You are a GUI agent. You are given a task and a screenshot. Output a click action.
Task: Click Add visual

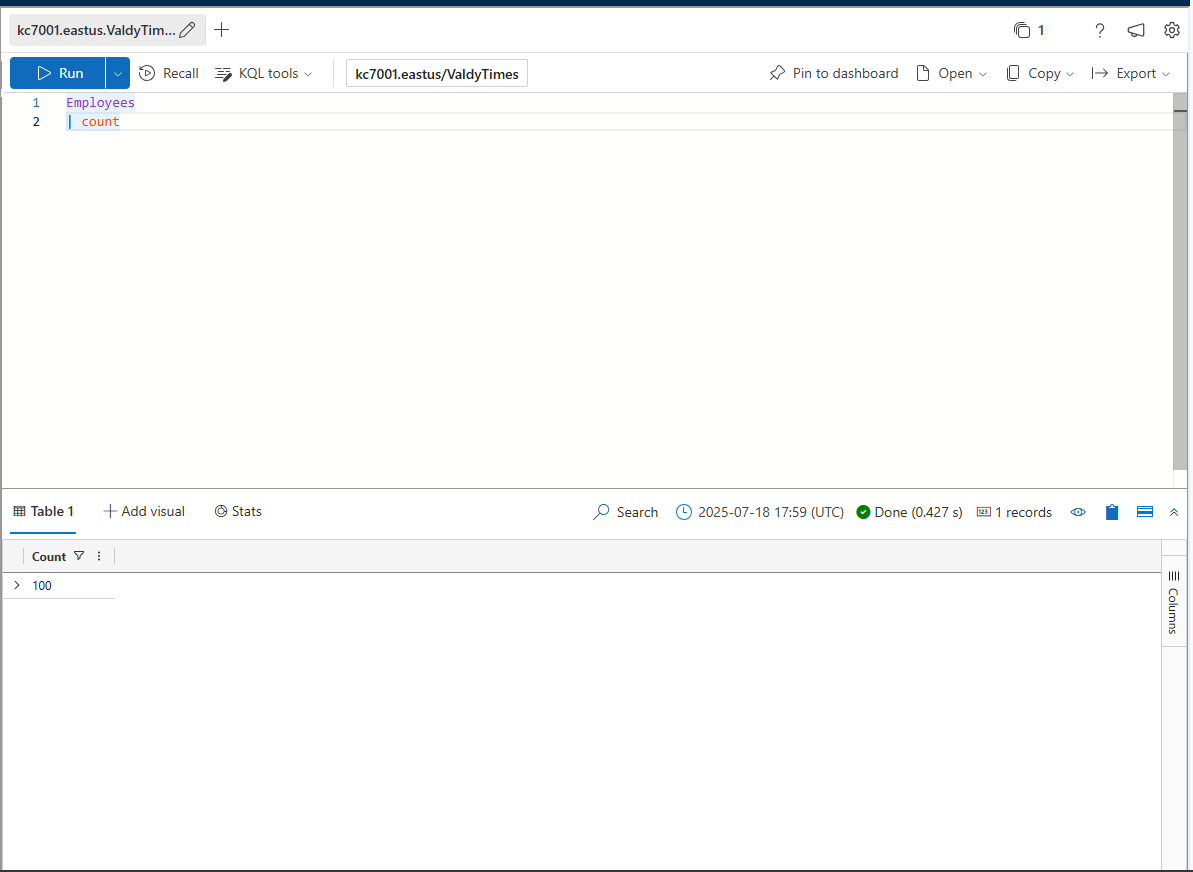coord(144,511)
